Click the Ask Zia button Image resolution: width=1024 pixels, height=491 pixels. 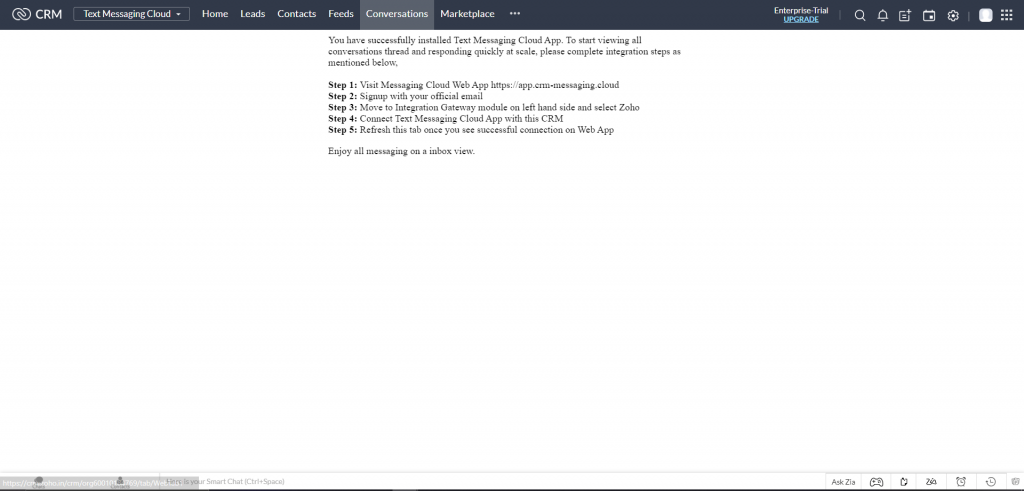(x=843, y=482)
